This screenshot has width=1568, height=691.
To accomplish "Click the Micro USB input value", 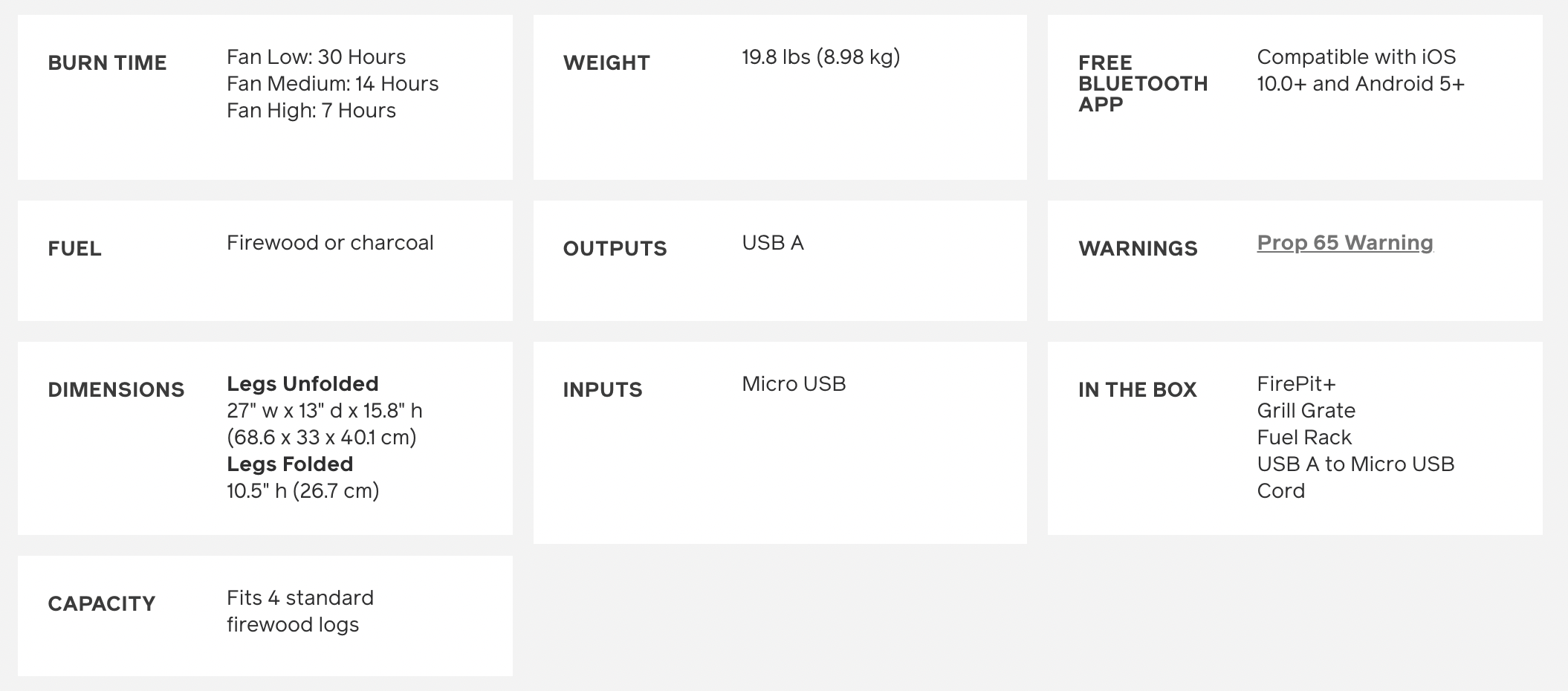I will click(x=793, y=384).
